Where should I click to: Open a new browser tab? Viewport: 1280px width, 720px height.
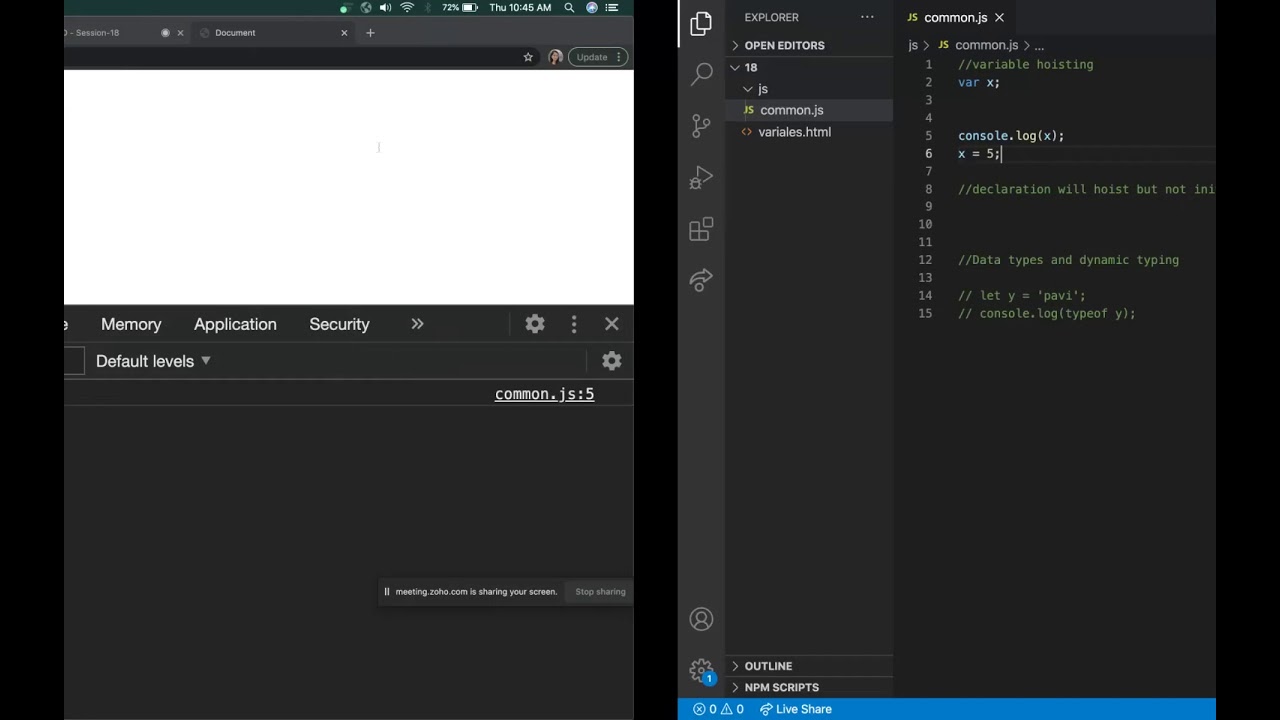pyautogui.click(x=370, y=32)
